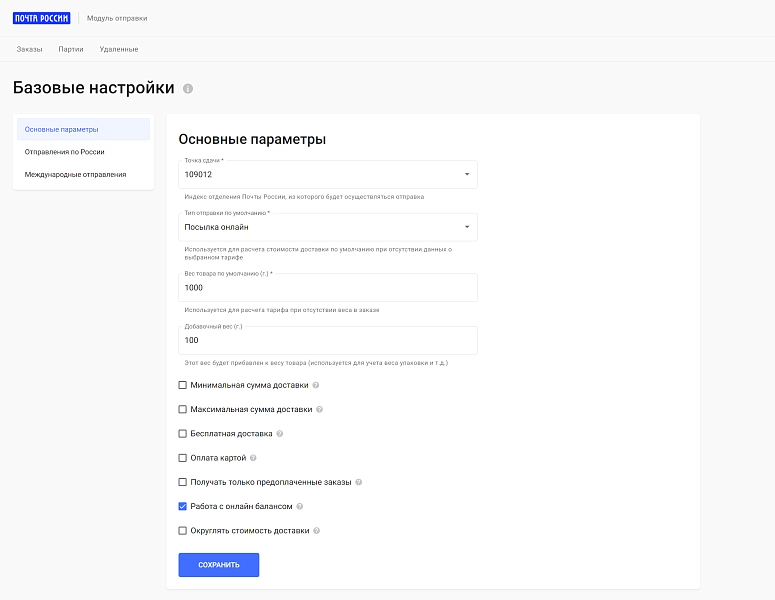Go to the Удаленные tab
This screenshot has width=775, height=600.
pyautogui.click(x=119, y=49)
